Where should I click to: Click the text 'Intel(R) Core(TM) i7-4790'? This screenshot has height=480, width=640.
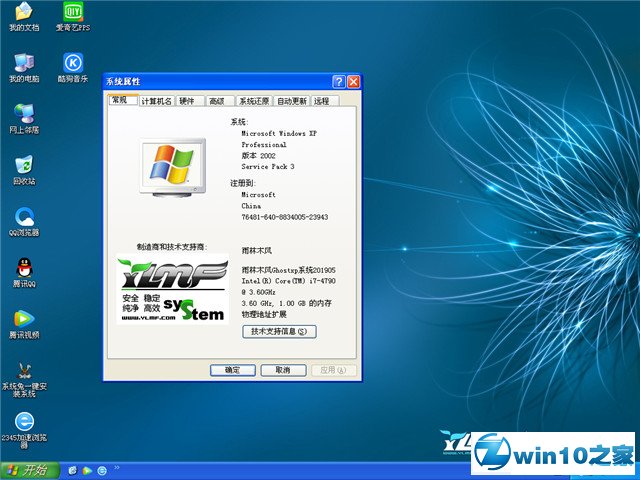tap(289, 281)
